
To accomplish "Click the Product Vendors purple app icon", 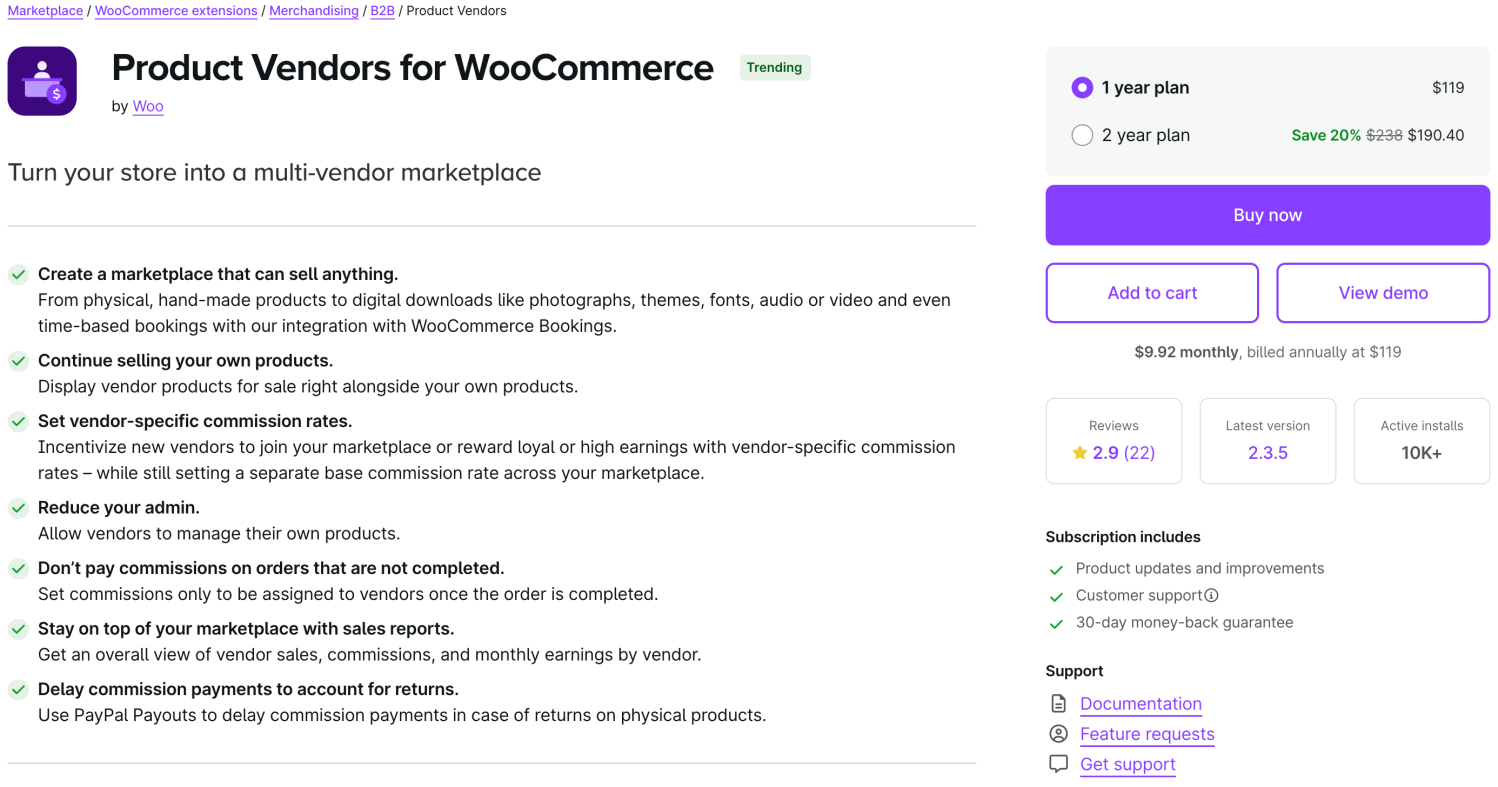I will [42, 81].
